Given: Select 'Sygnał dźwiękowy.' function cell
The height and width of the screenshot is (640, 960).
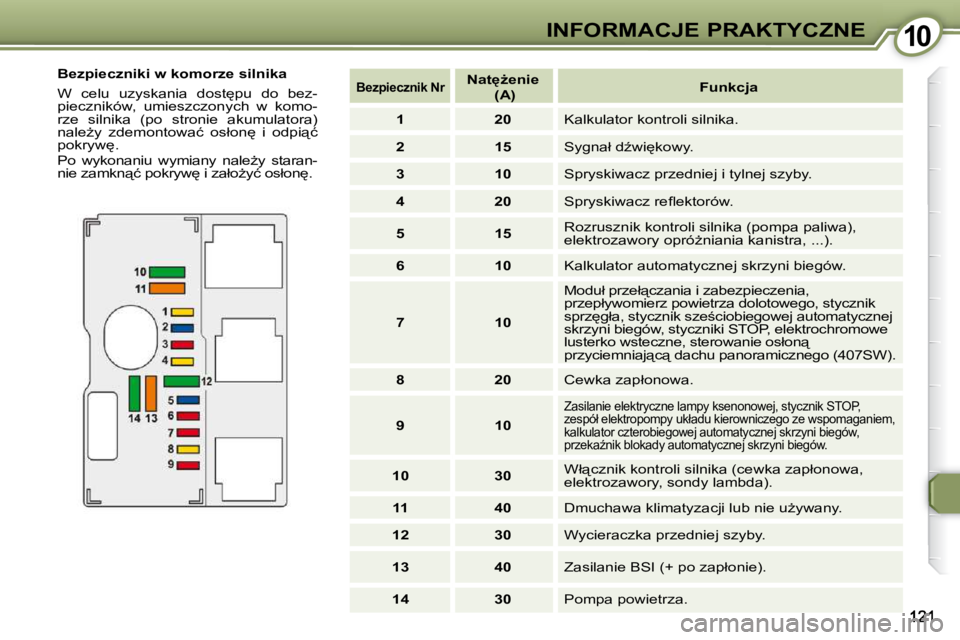Looking at the screenshot, I should (730, 146).
